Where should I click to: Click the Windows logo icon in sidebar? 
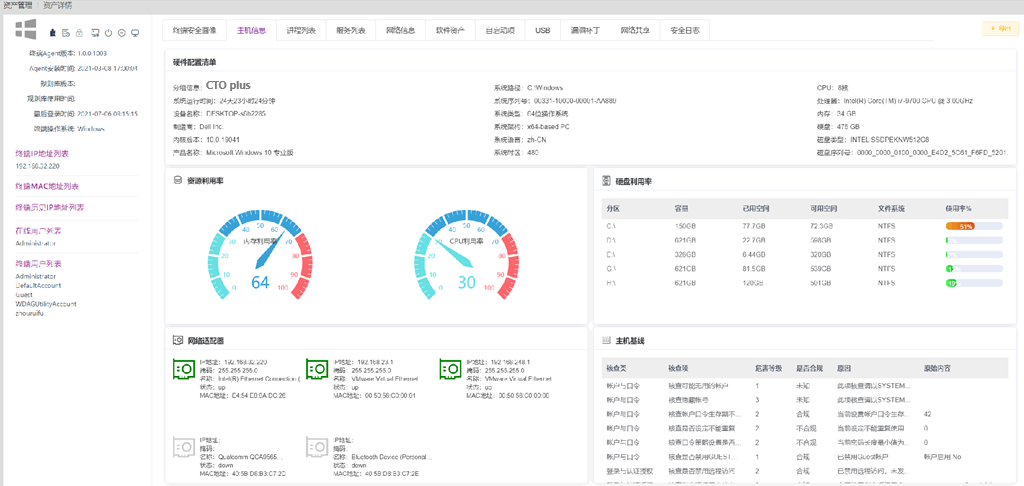click(26, 30)
